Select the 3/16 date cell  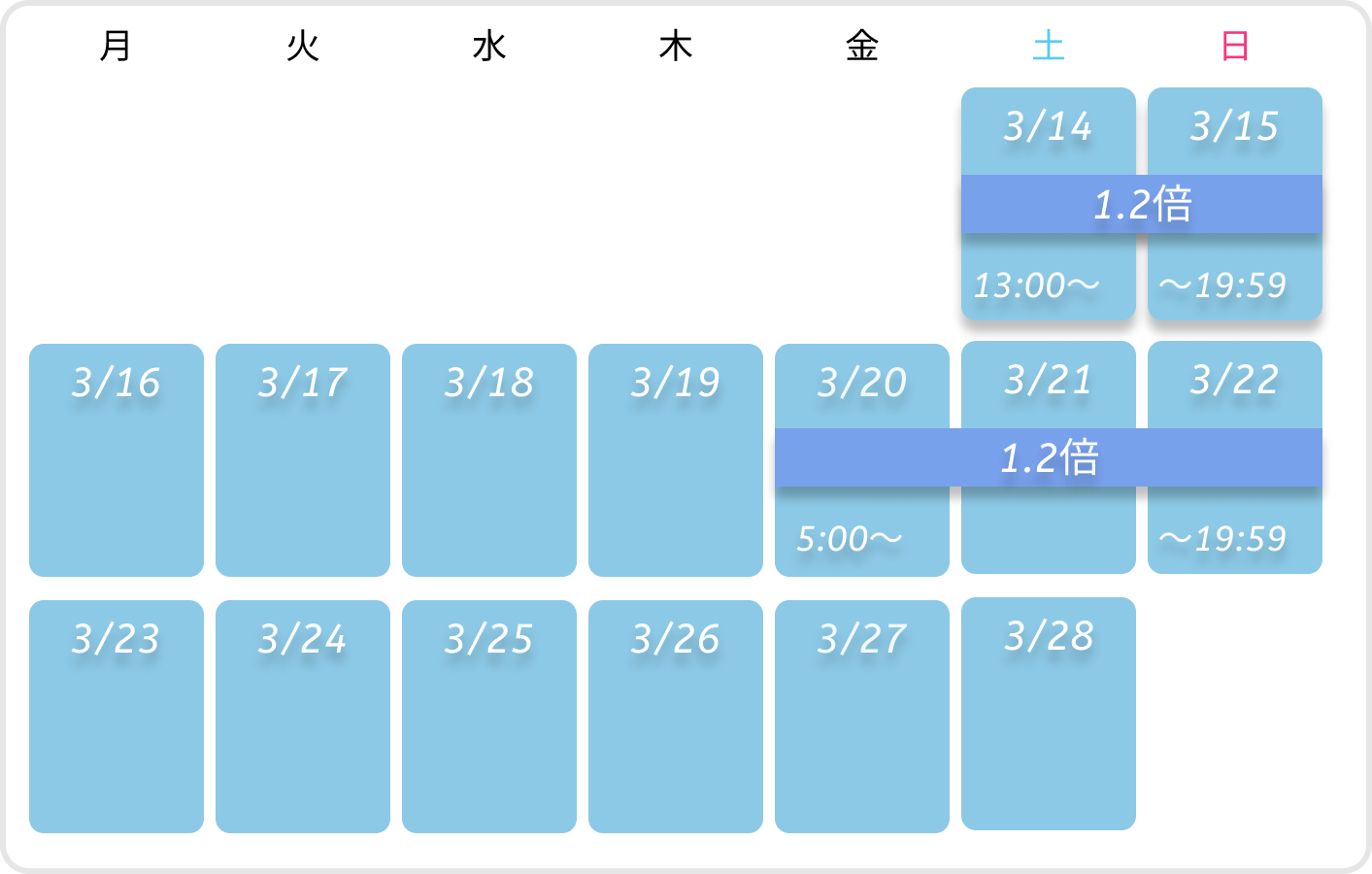[x=117, y=459]
